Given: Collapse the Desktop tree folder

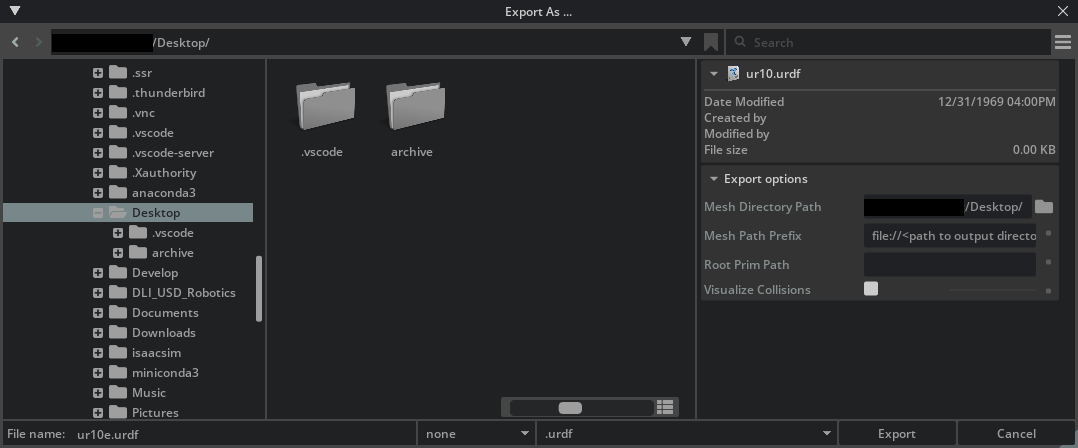Looking at the screenshot, I should tap(98, 213).
